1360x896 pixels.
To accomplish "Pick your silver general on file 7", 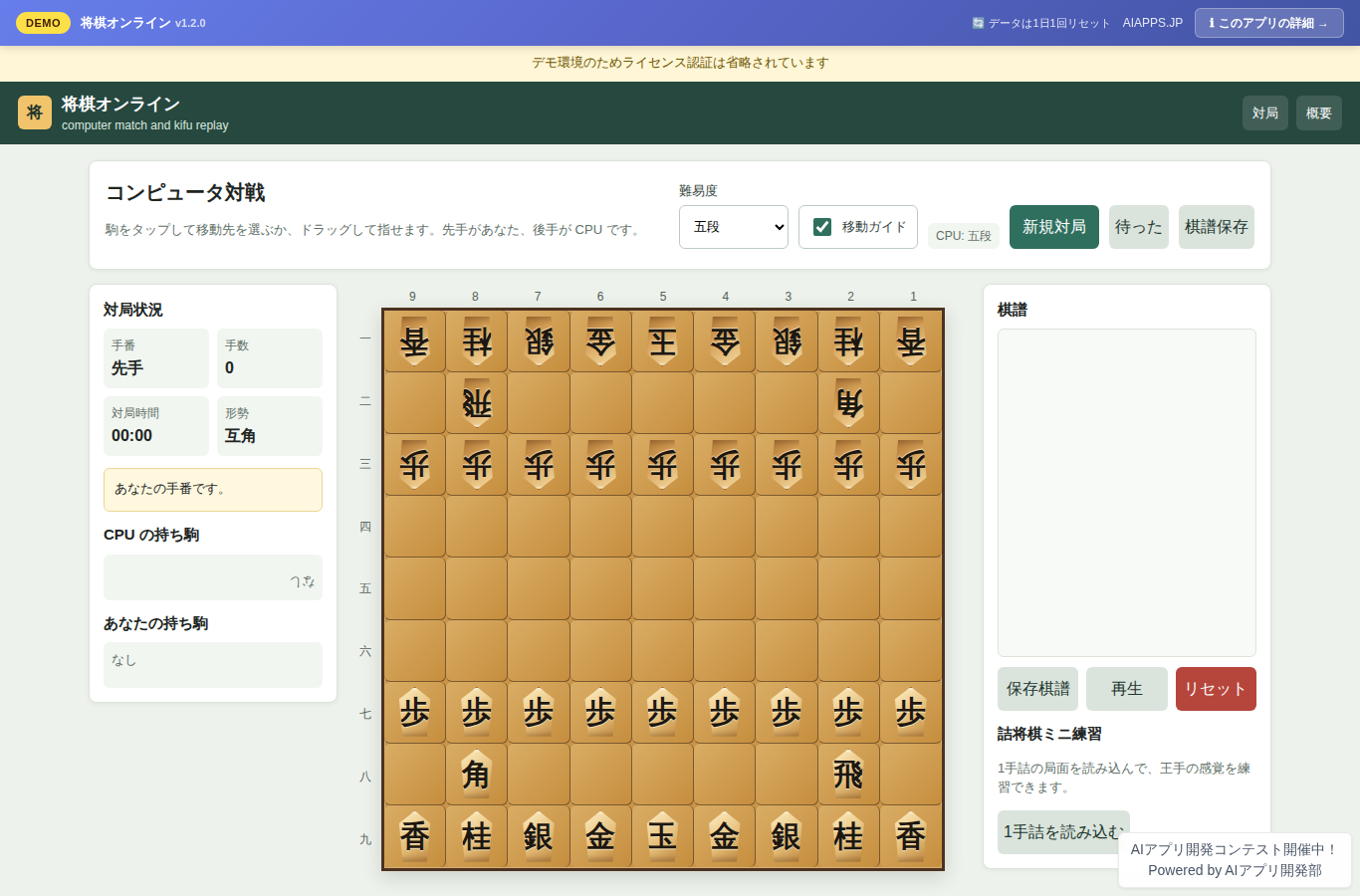I will coord(539,836).
